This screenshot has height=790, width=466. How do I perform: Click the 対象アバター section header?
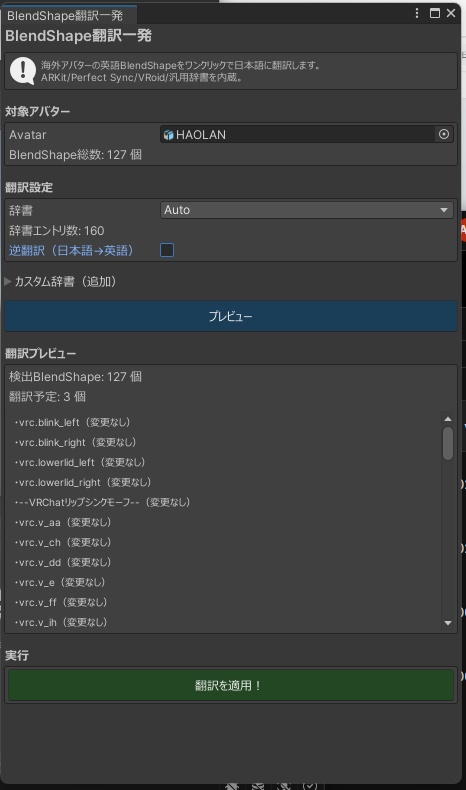38,111
